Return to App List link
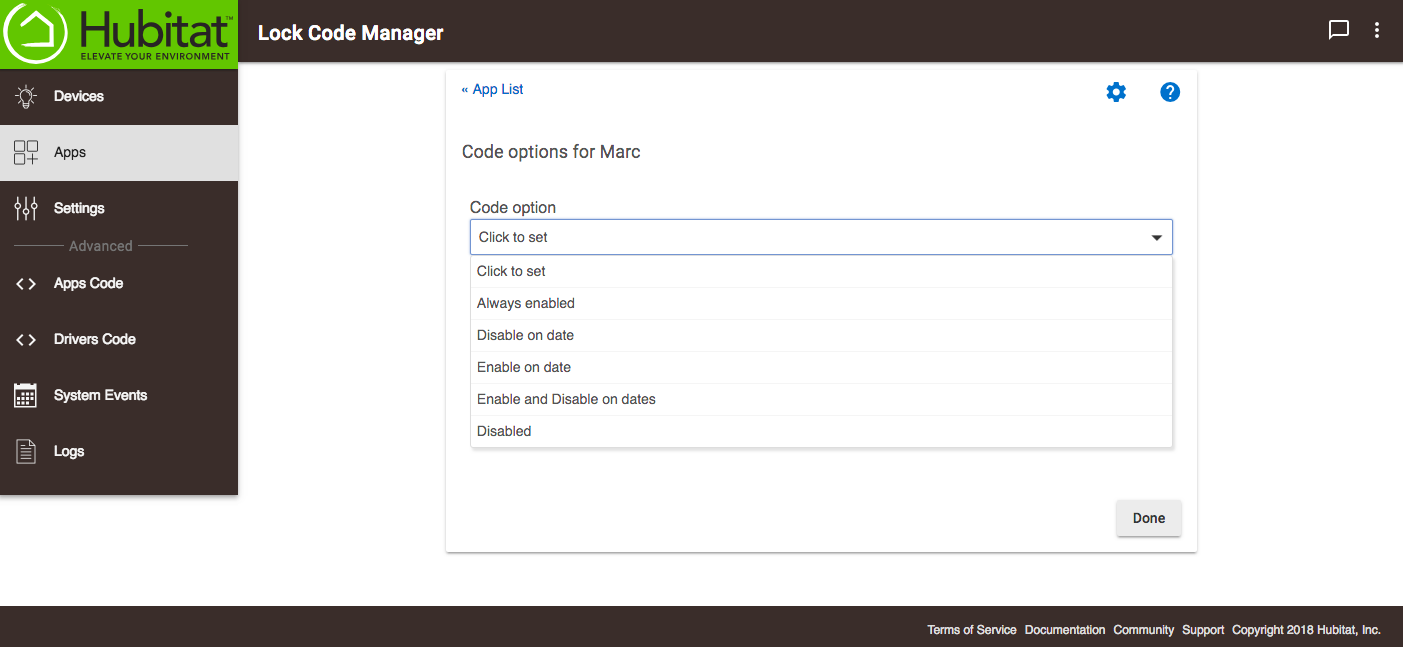The image size is (1403, 647). tap(492, 89)
